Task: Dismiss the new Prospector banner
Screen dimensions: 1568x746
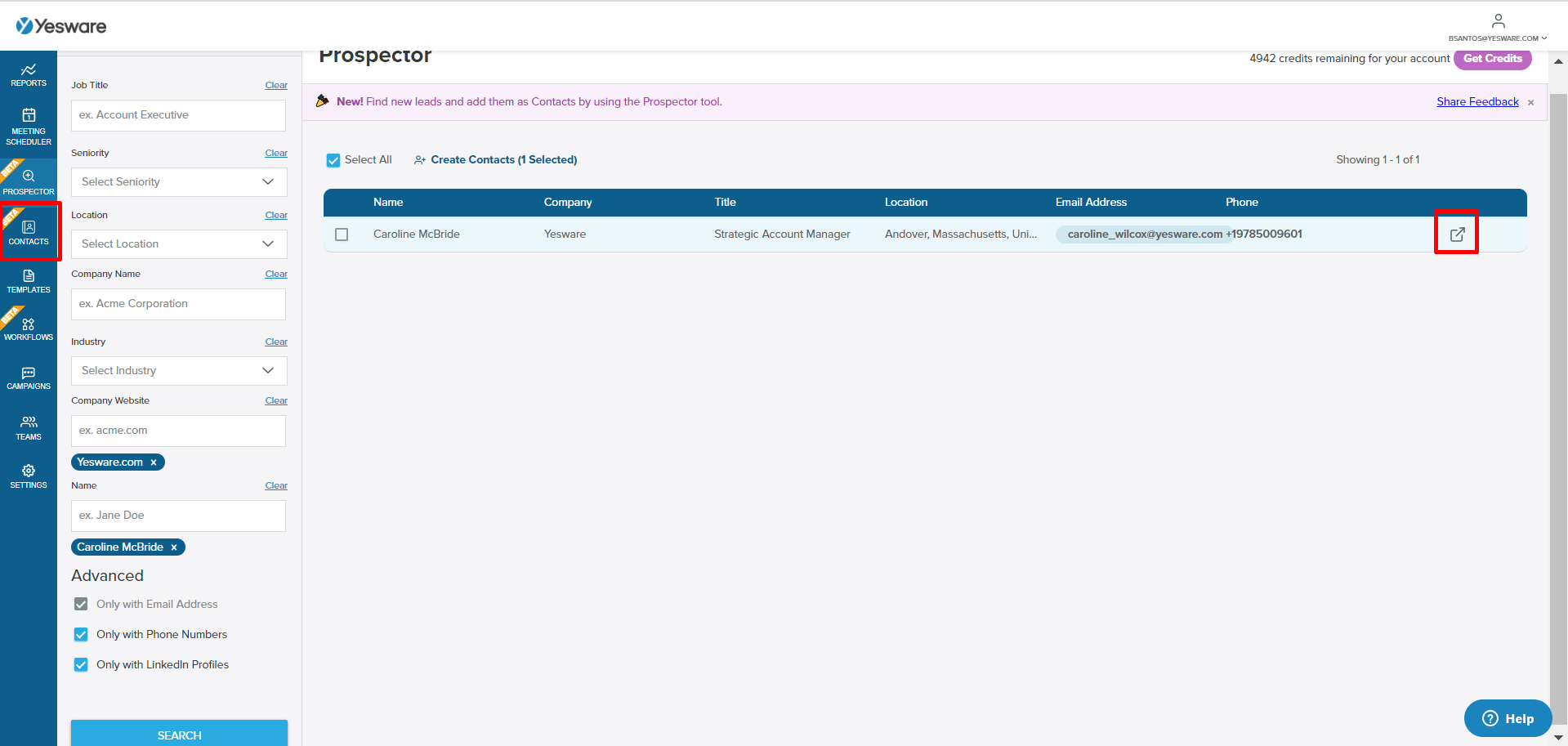Action: click(x=1531, y=103)
